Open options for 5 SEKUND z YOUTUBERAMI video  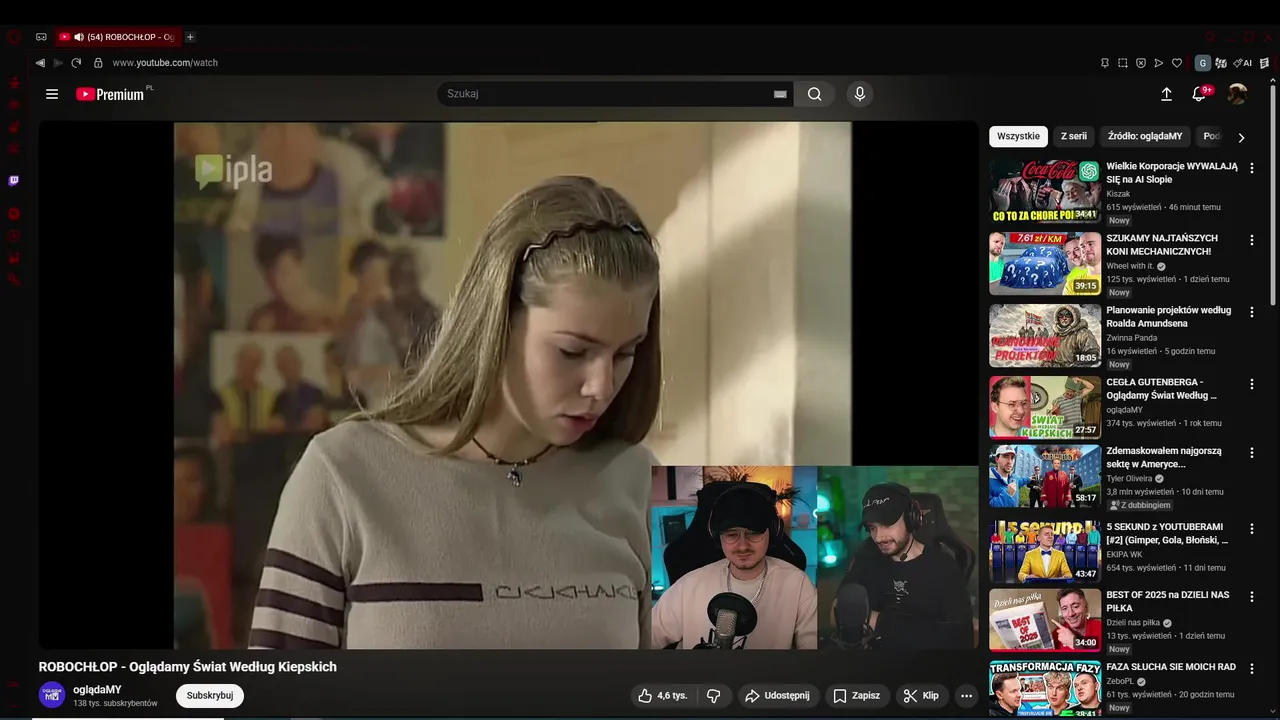(1251, 528)
